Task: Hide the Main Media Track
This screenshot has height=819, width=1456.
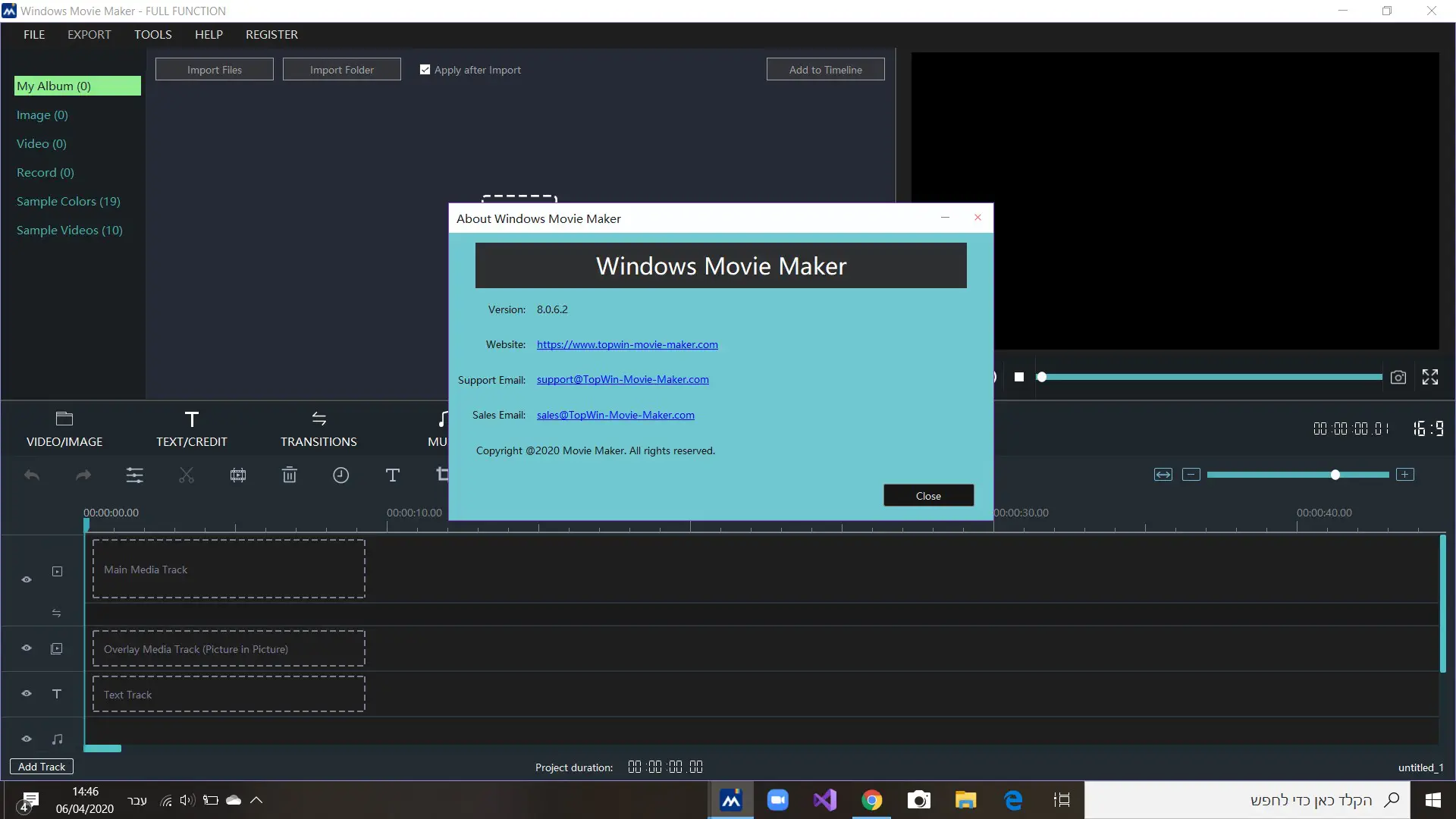Action: click(x=27, y=579)
